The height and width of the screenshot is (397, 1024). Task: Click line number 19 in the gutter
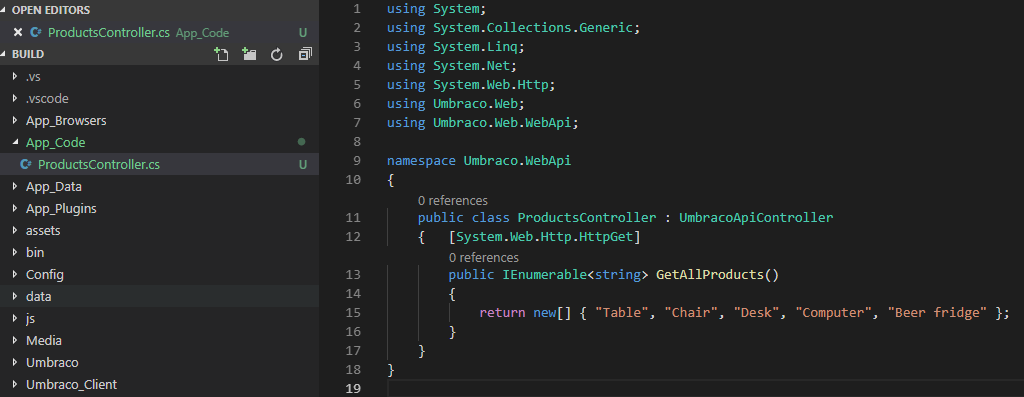[x=353, y=389]
